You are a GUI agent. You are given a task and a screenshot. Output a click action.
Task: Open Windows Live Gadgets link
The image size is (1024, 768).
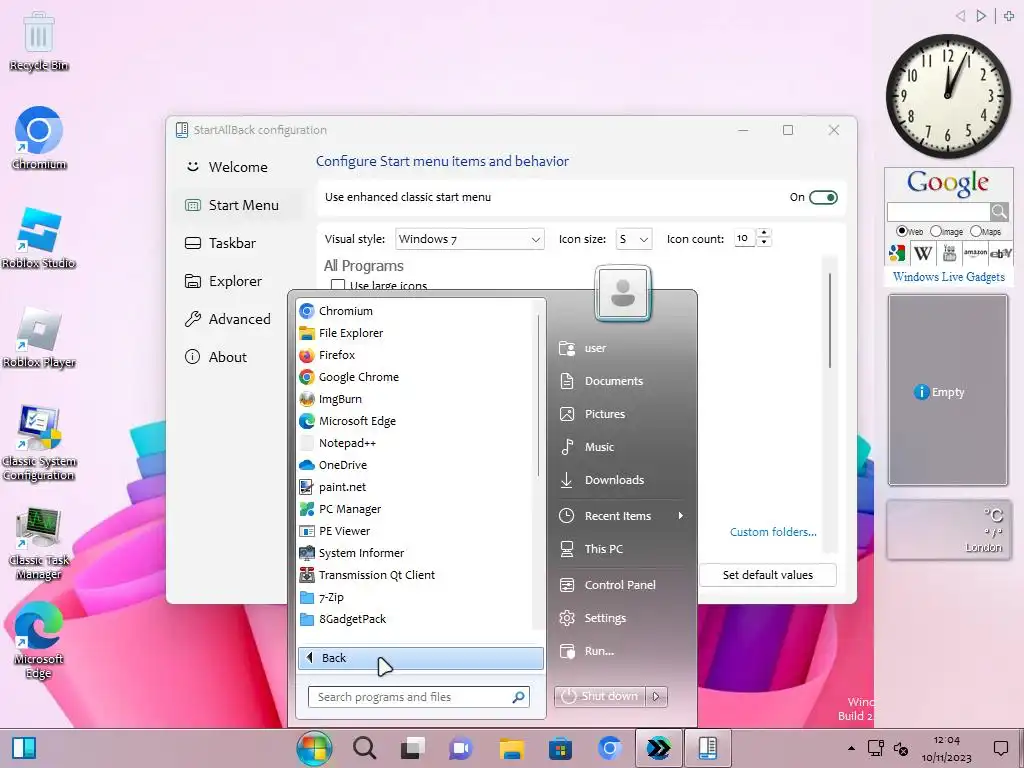(948, 277)
